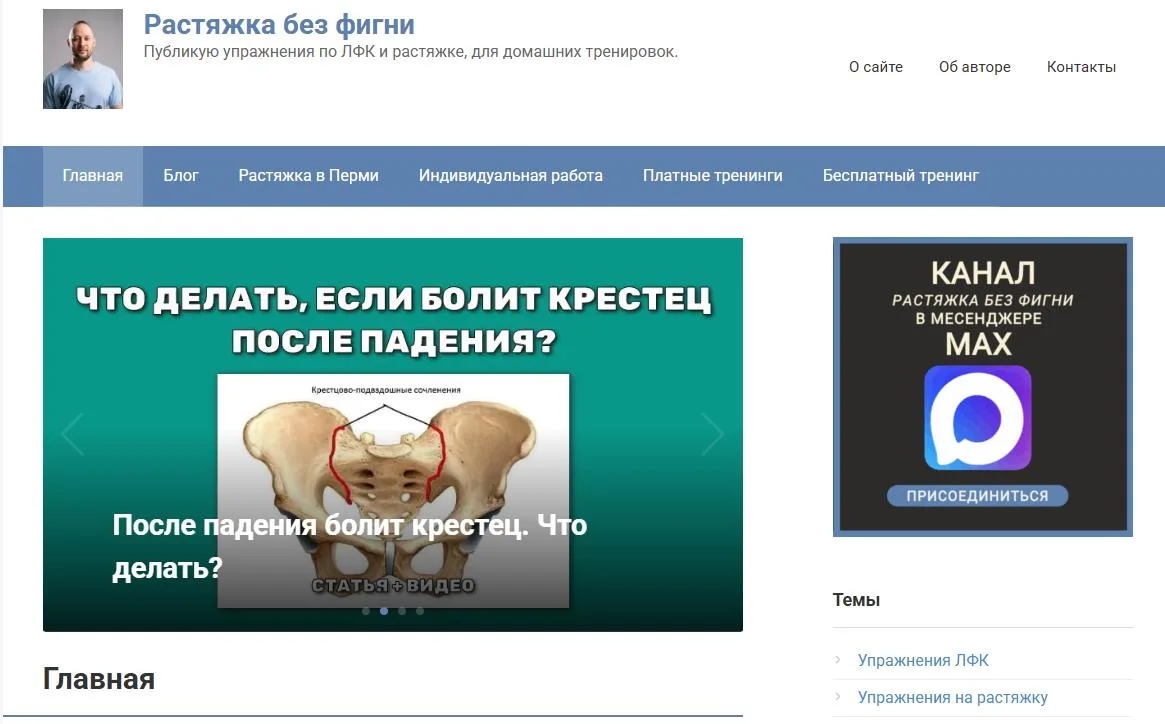Click the author's profile photo

click(82, 59)
